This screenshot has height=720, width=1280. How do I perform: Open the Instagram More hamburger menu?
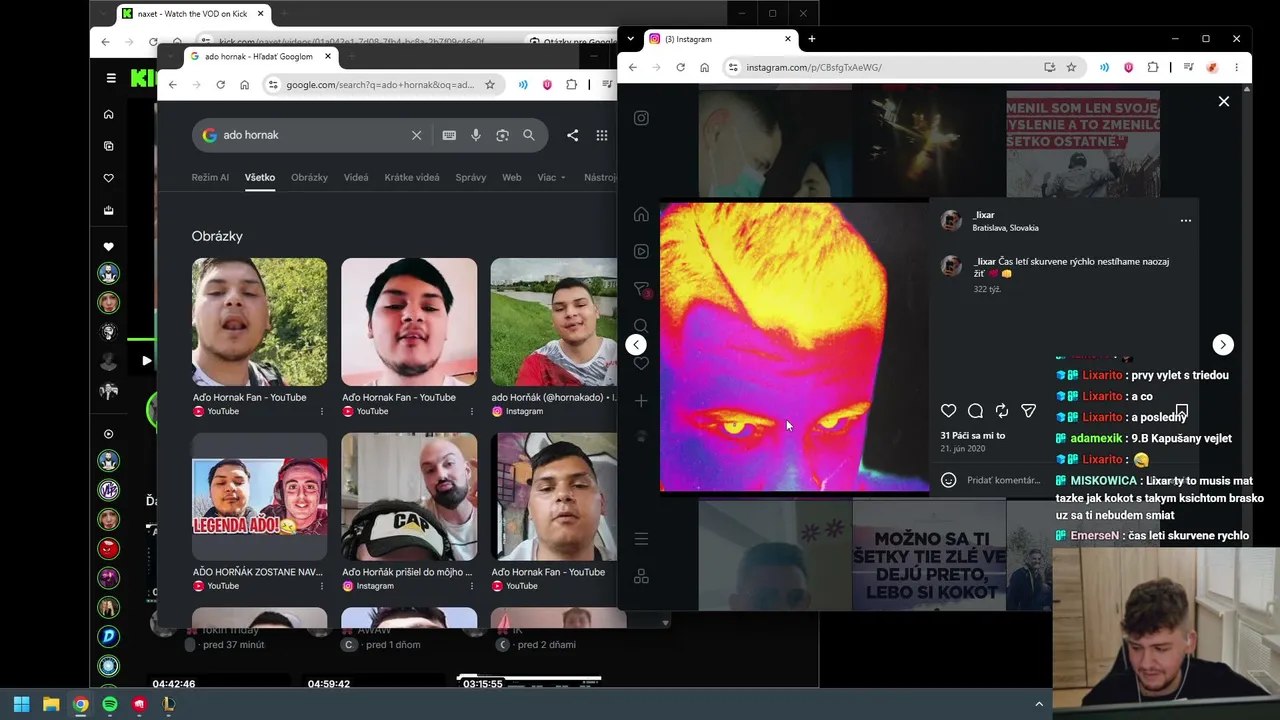point(641,539)
